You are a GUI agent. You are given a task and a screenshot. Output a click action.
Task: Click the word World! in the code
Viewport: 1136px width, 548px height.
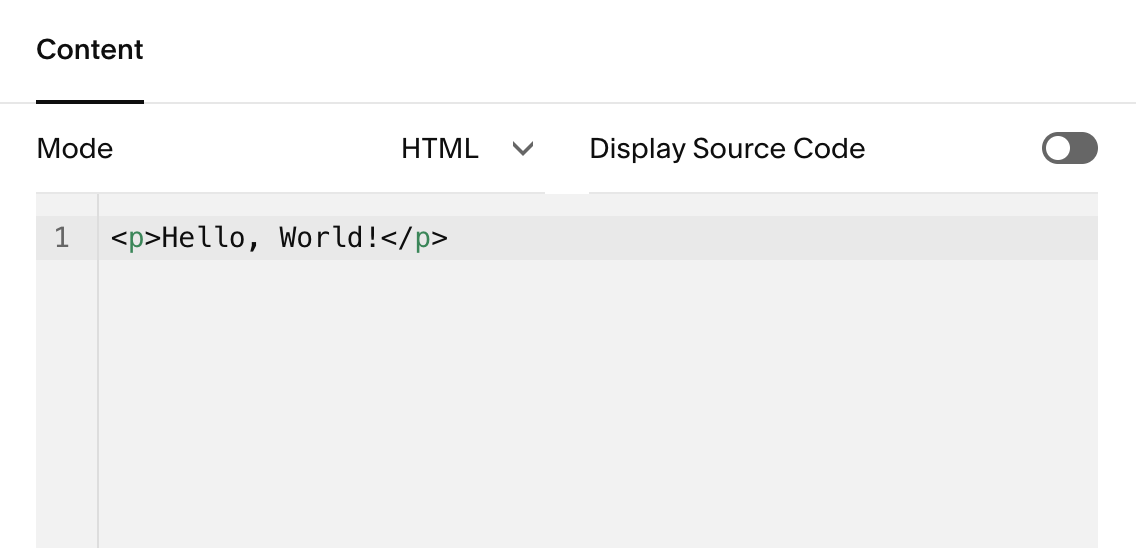tap(330, 237)
